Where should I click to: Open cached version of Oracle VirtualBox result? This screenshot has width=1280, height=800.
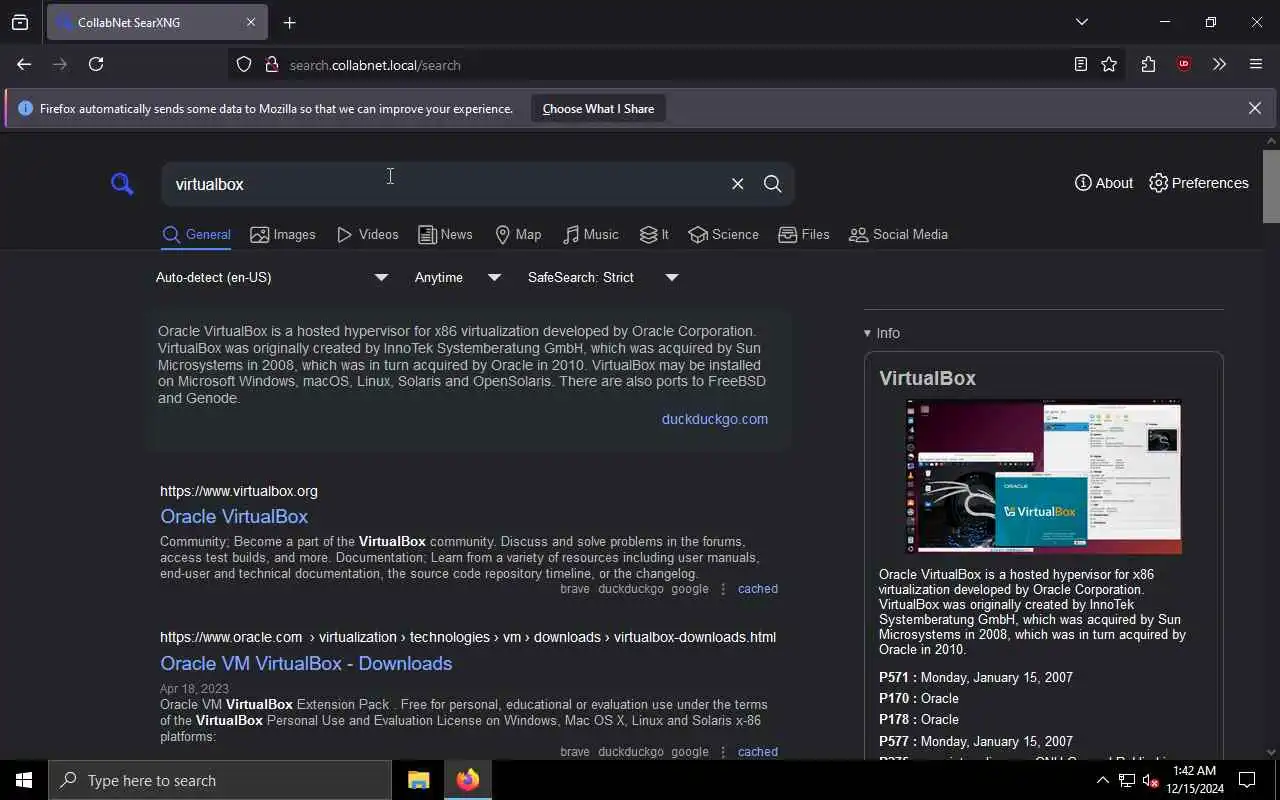coord(758,589)
